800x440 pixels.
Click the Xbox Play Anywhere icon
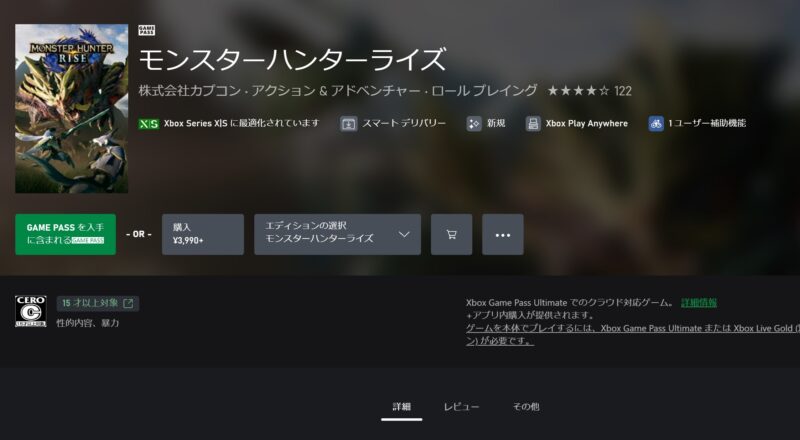[x=533, y=124]
